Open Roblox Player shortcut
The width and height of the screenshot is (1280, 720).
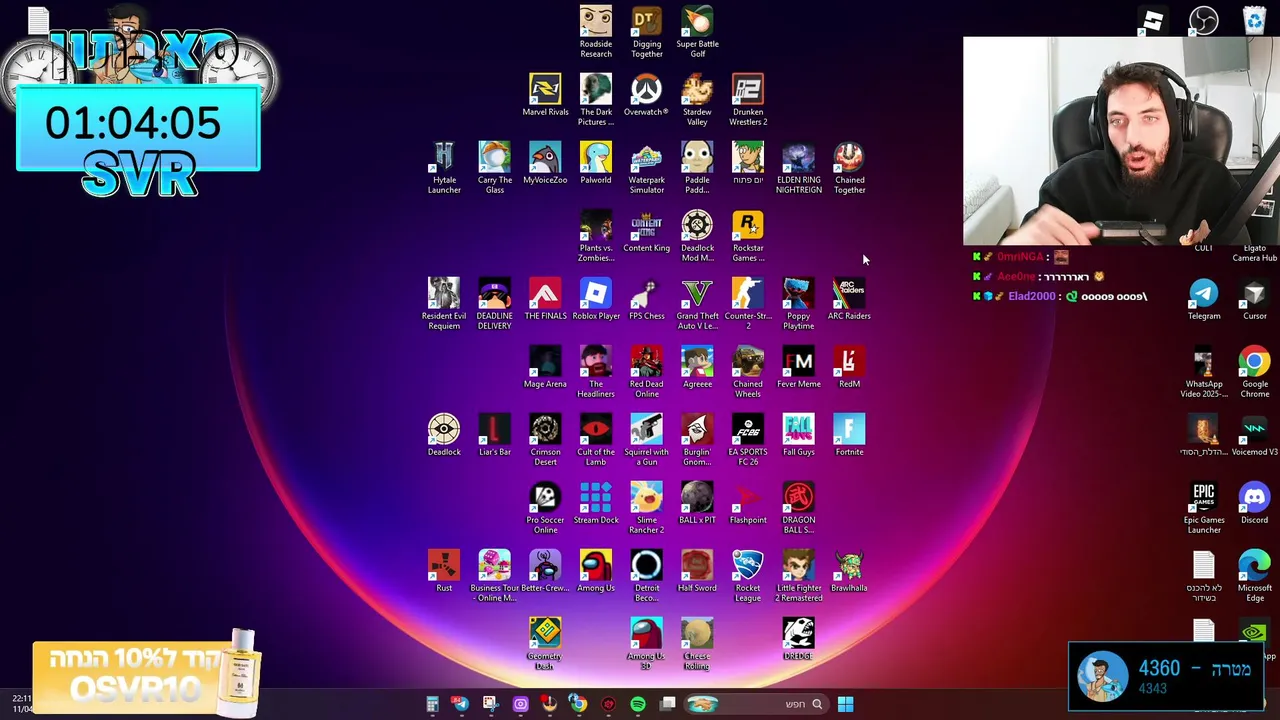click(596, 299)
